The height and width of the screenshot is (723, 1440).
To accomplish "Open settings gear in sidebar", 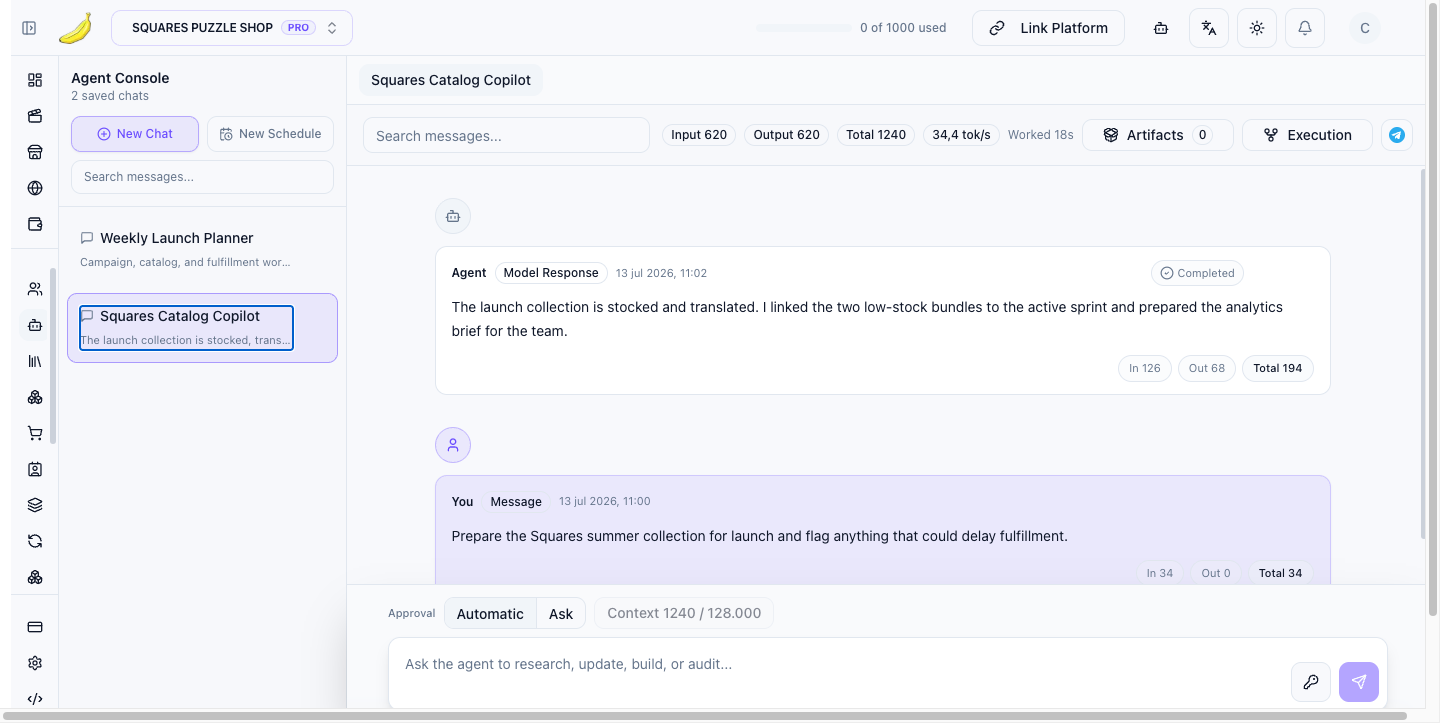I will [x=35, y=663].
